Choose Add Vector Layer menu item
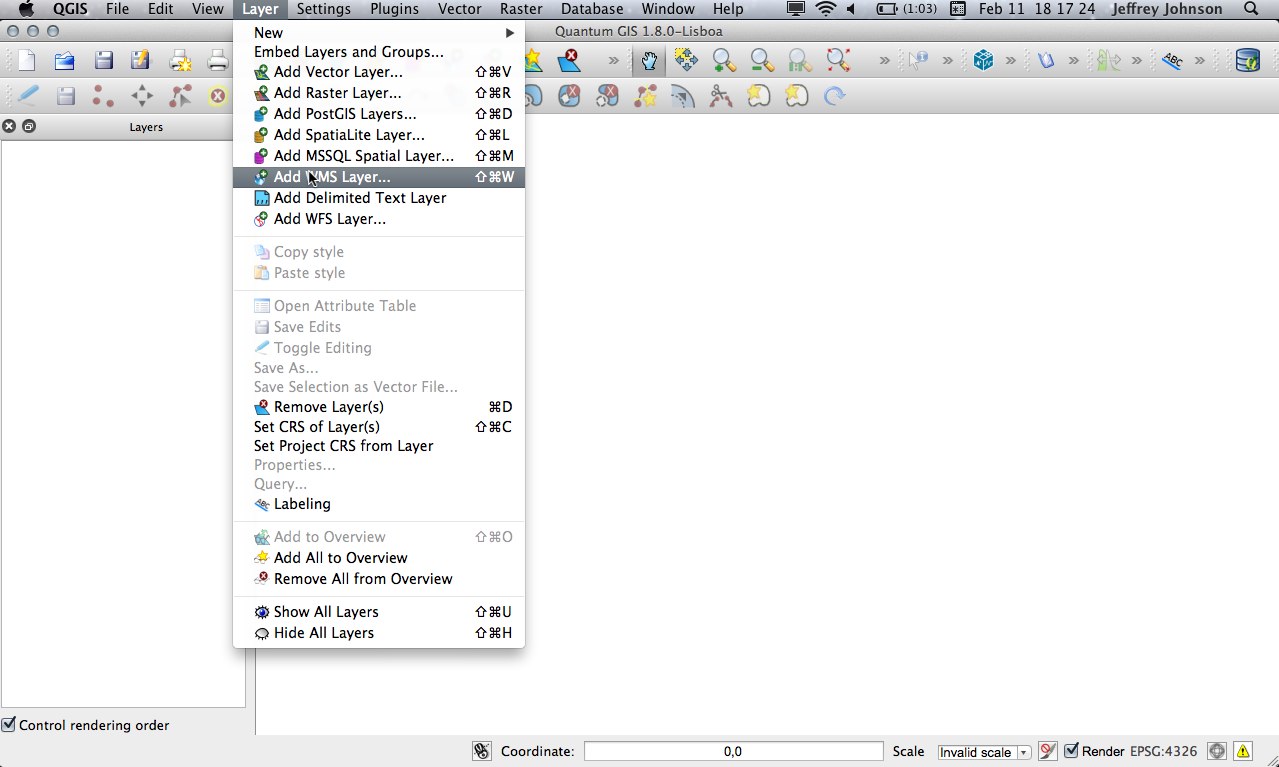This screenshot has height=767, width=1279. [x=379, y=72]
